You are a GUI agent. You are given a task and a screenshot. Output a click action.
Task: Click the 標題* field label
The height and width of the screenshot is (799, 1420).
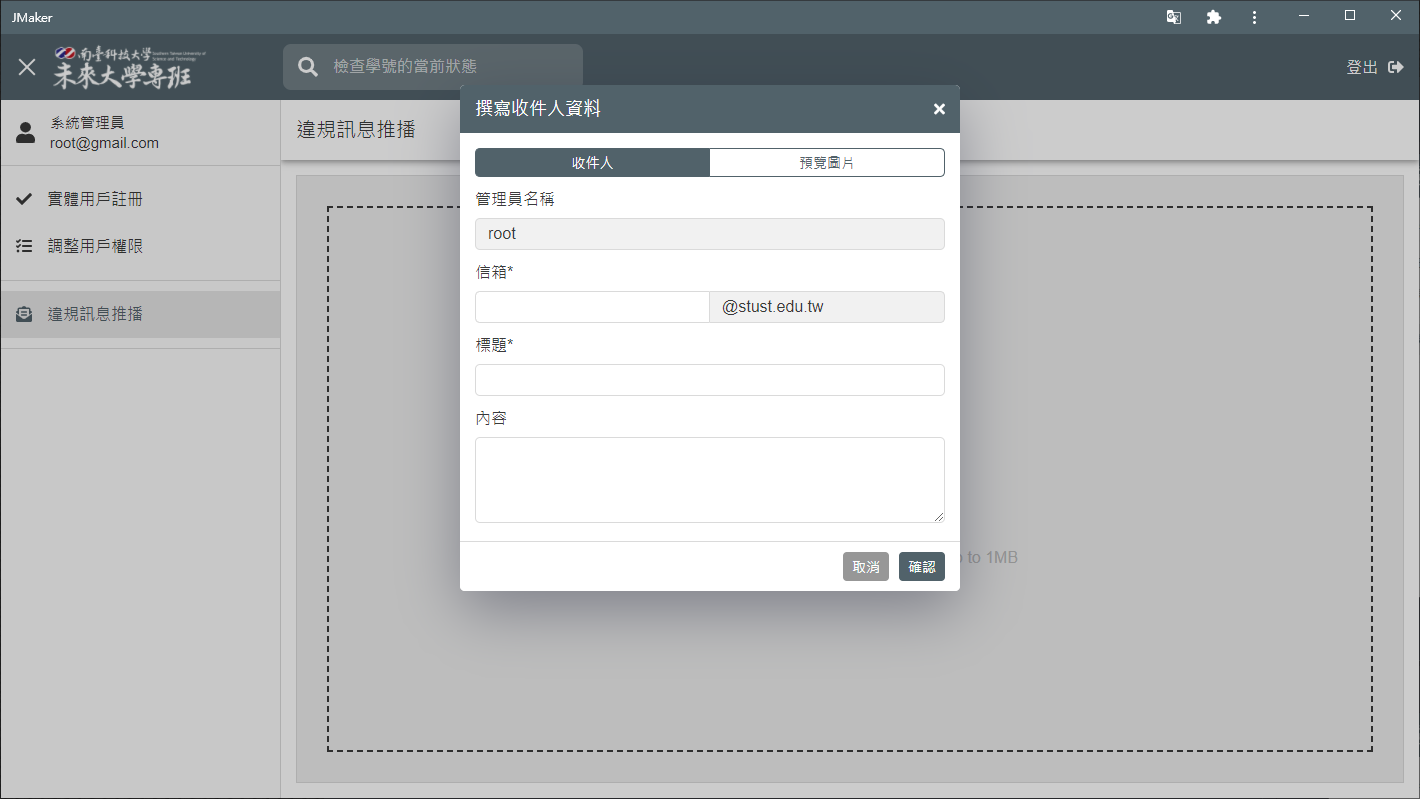(494, 345)
